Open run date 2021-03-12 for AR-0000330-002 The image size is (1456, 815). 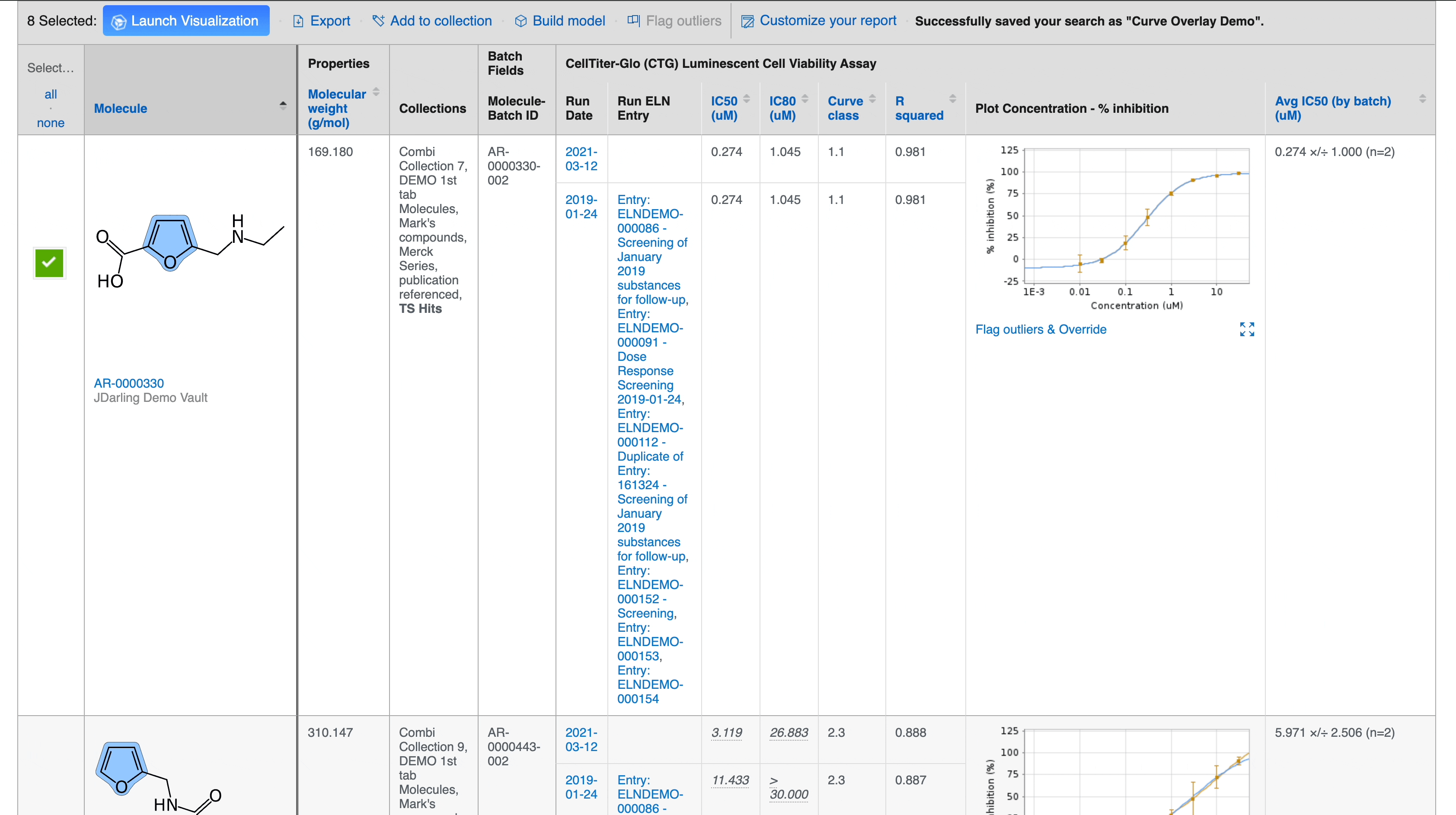pos(581,159)
